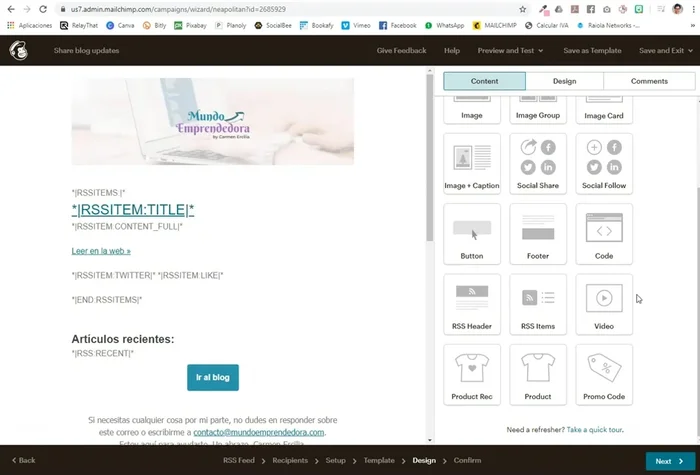Open the Give Feedback link

(401, 50)
